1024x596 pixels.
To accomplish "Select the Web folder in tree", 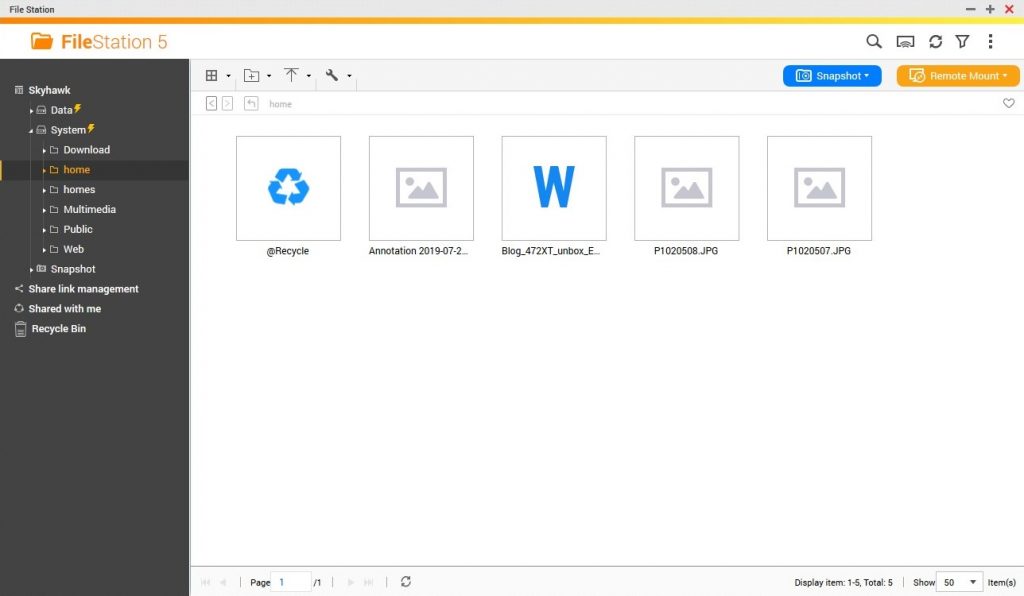I will click(73, 249).
